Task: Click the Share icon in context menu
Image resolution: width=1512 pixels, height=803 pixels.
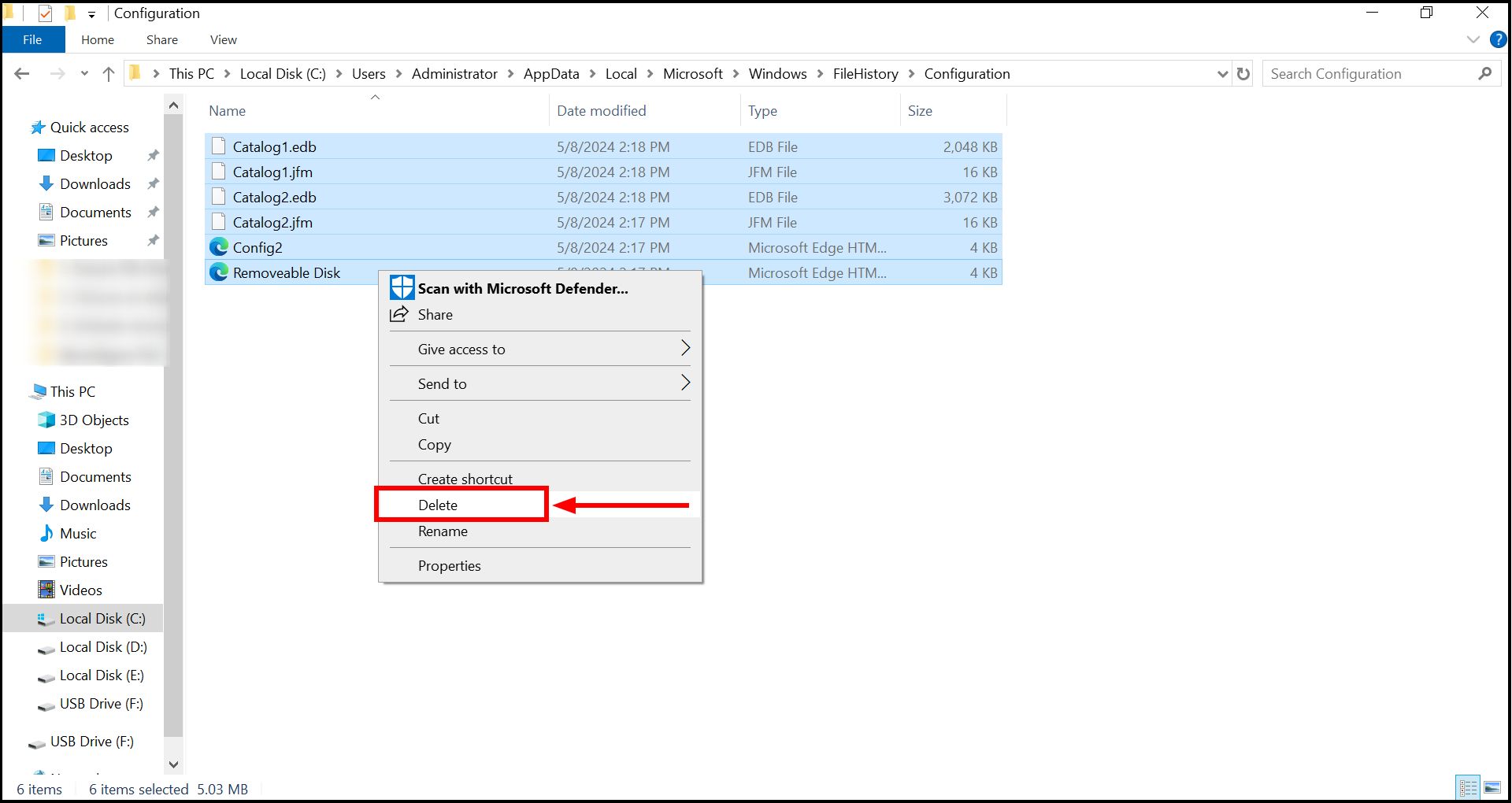Action: click(x=399, y=314)
